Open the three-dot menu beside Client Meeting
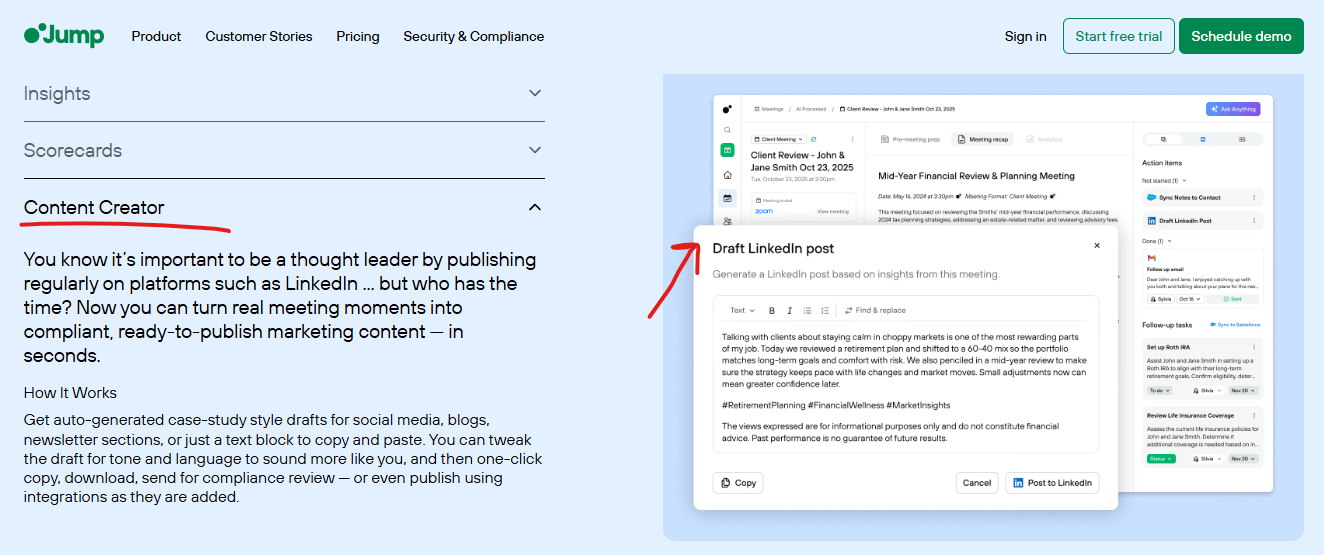The height and width of the screenshot is (555, 1324). [852, 139]
